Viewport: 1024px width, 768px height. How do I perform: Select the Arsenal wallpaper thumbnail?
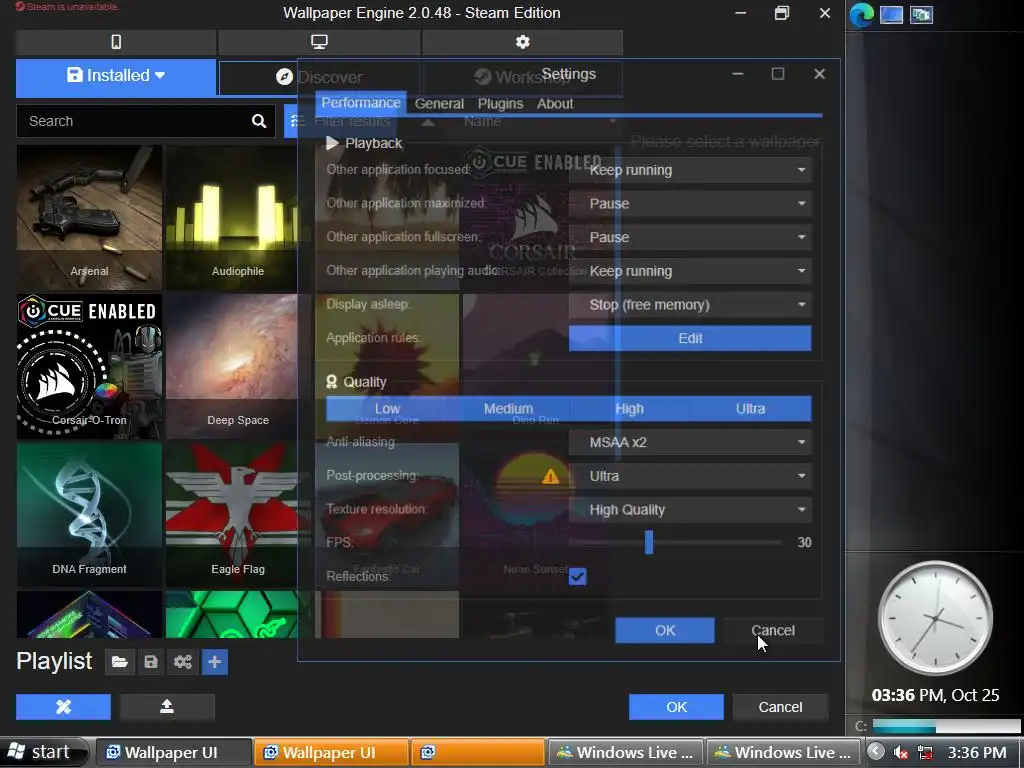(89, 217)
